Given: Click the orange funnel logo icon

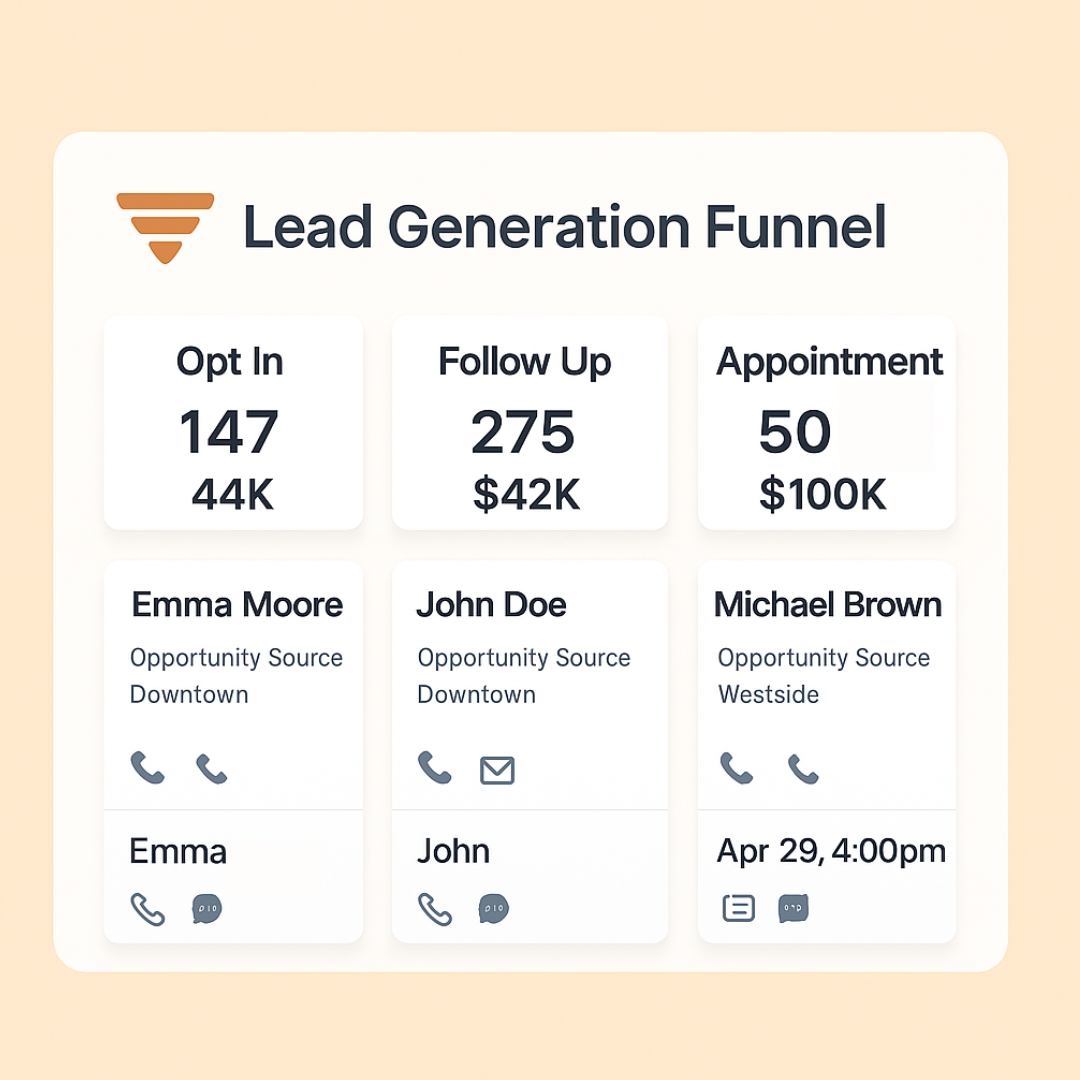Looking at the screenshot, I should coord(165,227).
